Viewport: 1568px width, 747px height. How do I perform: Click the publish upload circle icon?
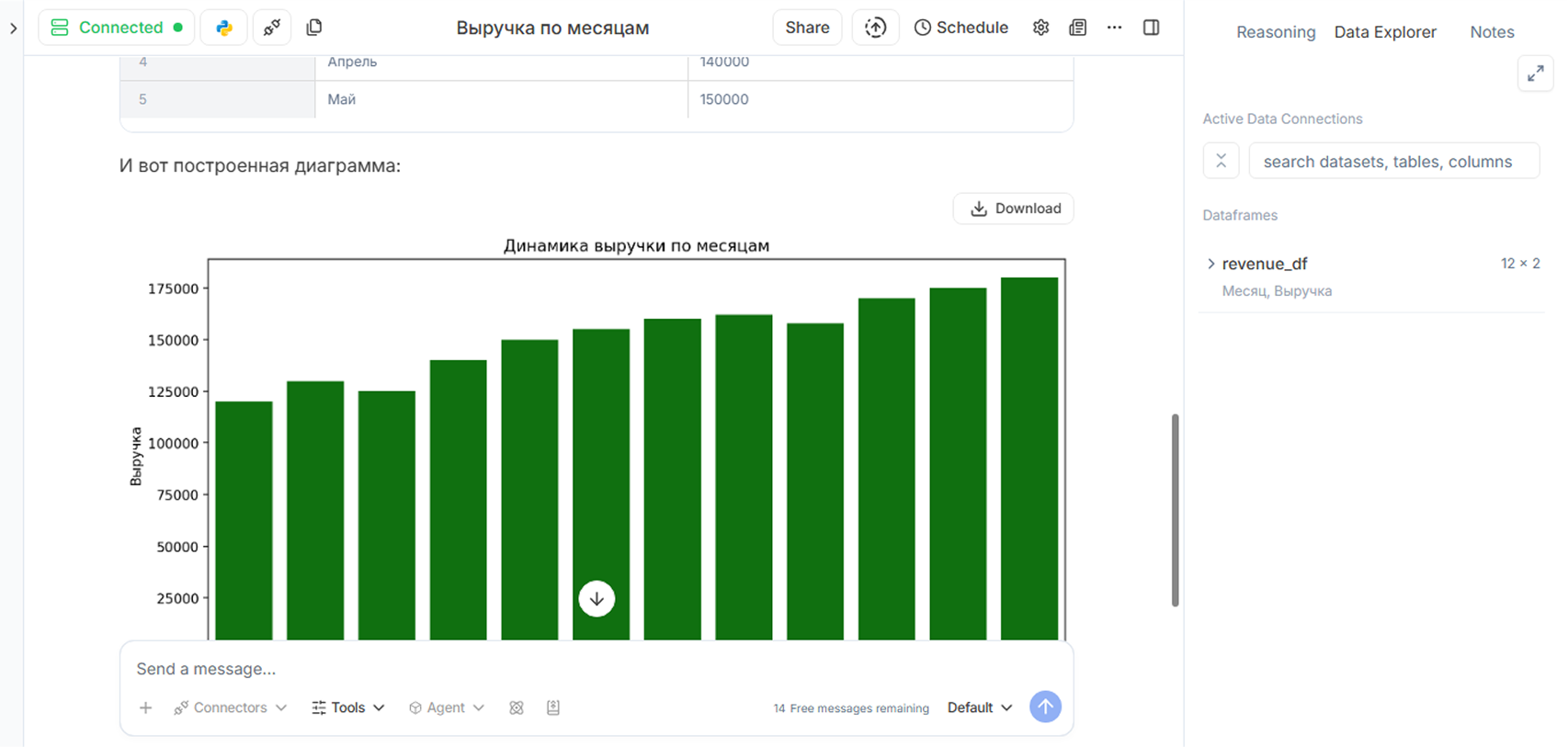[x=875, y=28]
